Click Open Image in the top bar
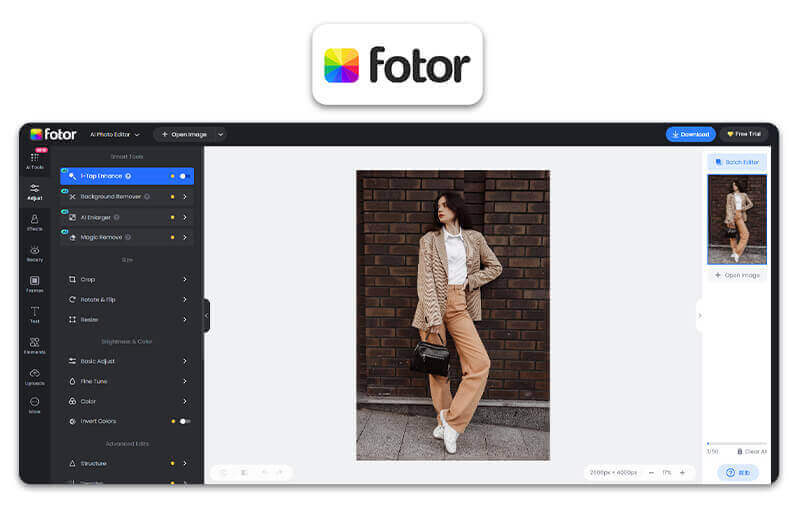Image resolution: width=800 pixels, height=509 pixels. [184, 135]
